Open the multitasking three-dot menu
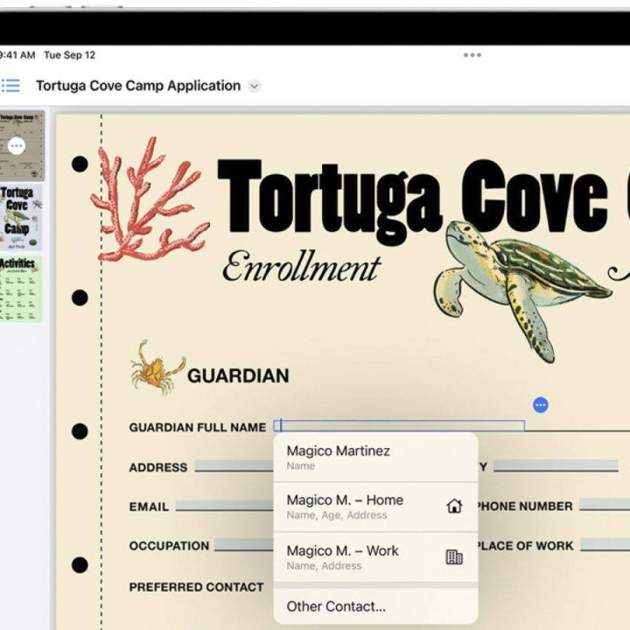 472,55
